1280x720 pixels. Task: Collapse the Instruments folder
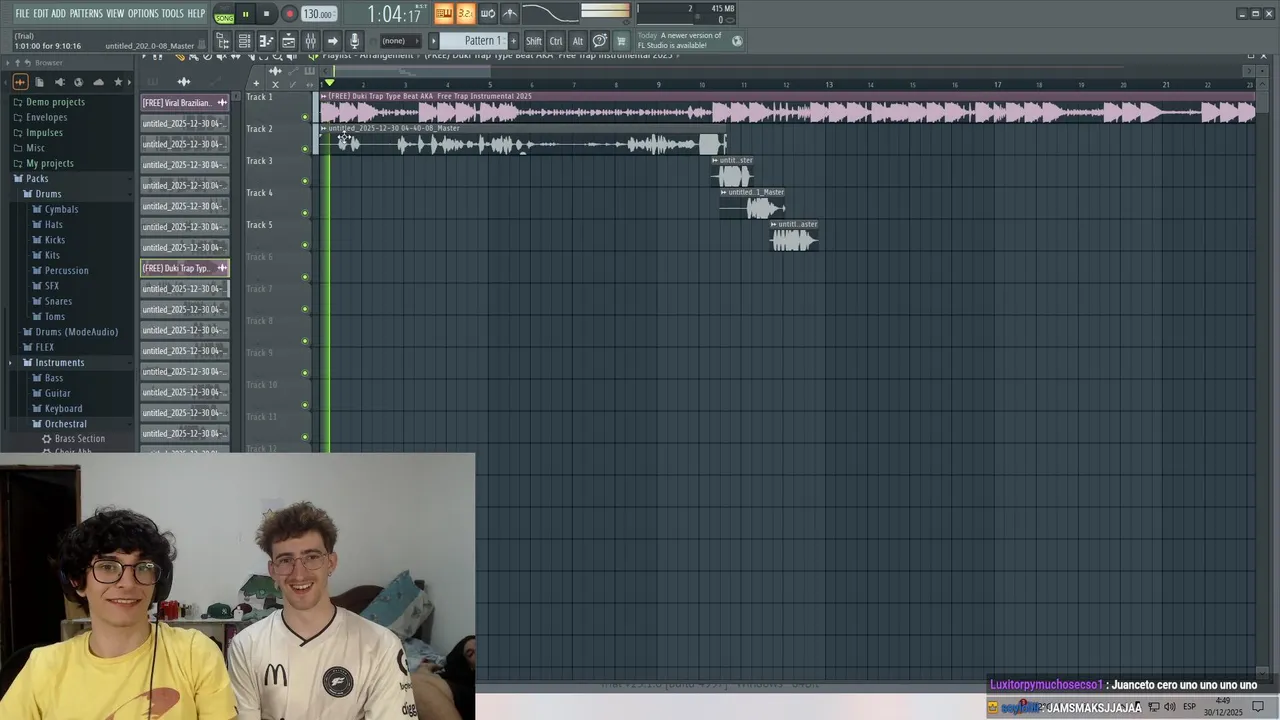pos(60,362)
